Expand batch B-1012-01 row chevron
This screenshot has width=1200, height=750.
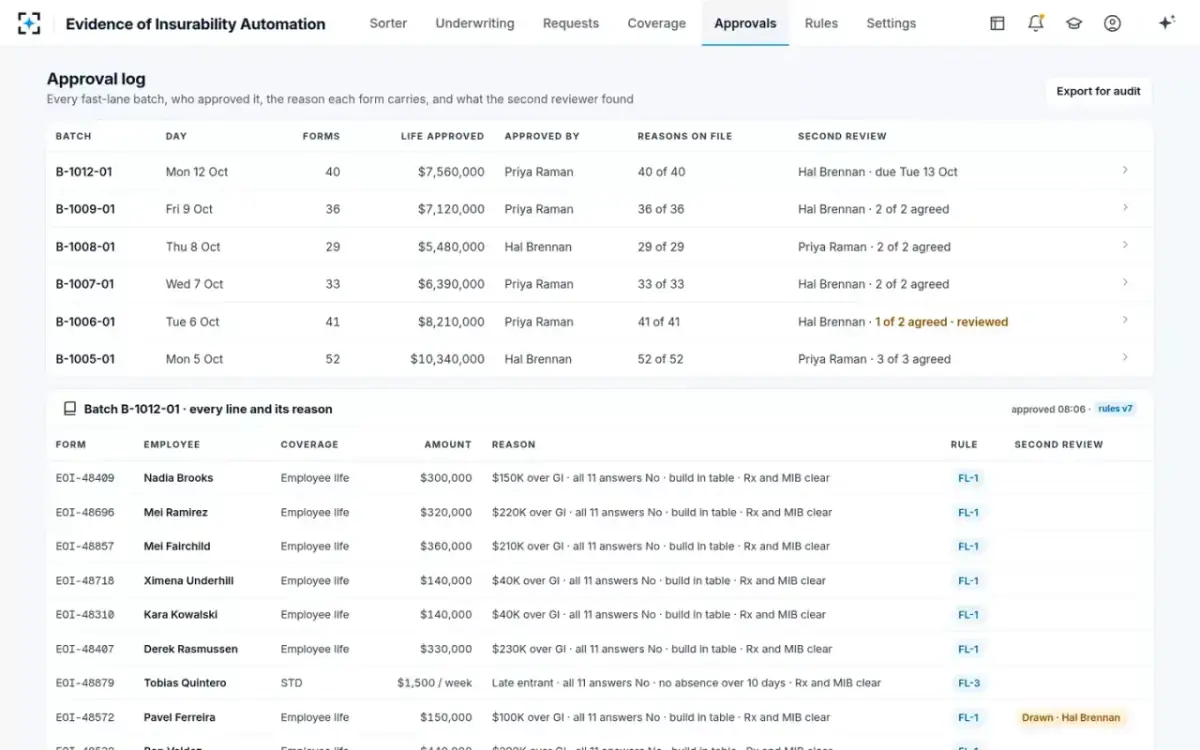coord(1125,170)
